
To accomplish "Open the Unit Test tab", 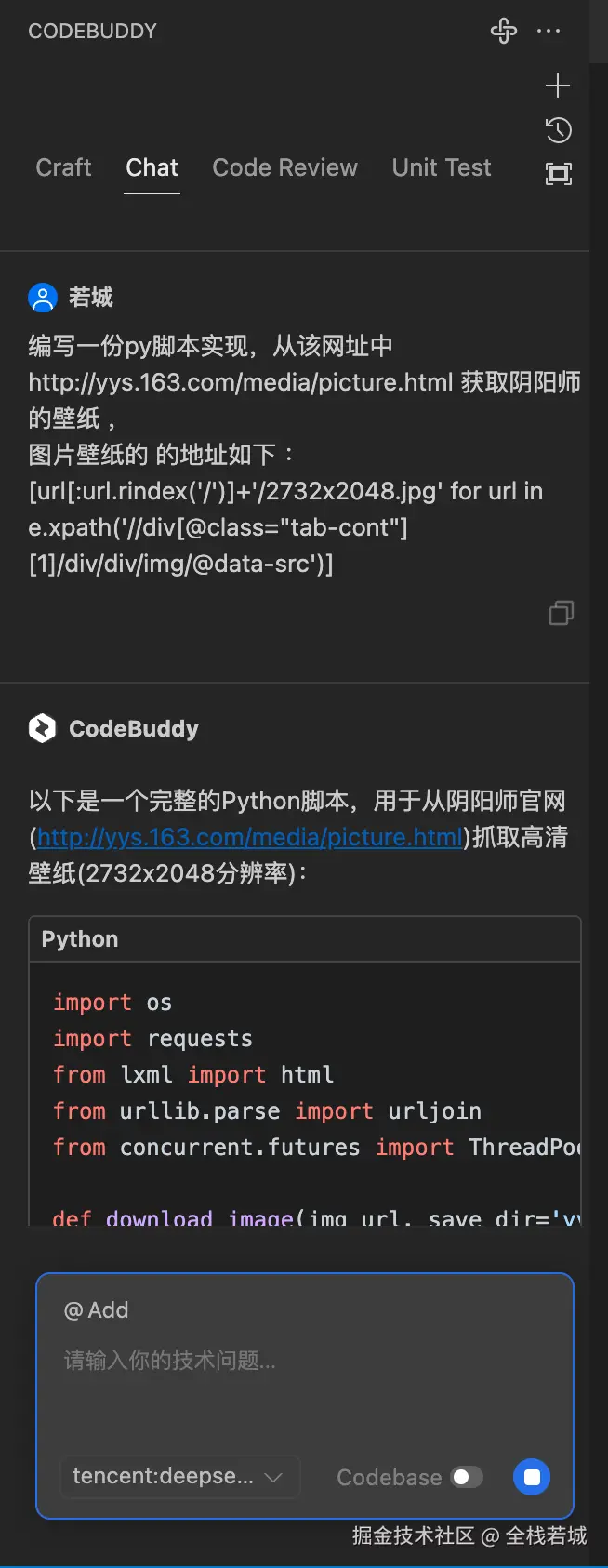I will (441, 167).
